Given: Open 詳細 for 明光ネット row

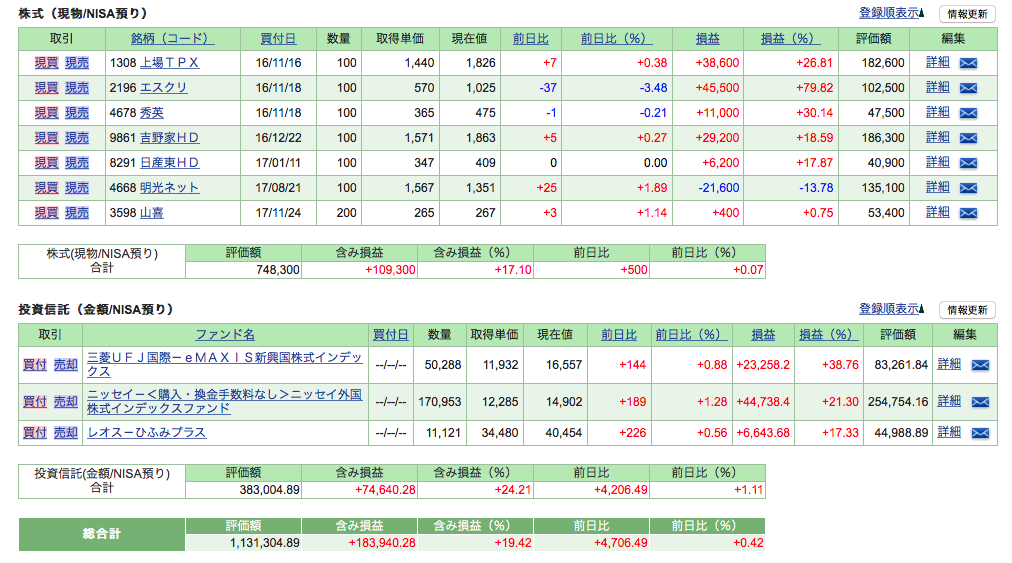Looking at the screenshot, I should (x=938, y=187).
